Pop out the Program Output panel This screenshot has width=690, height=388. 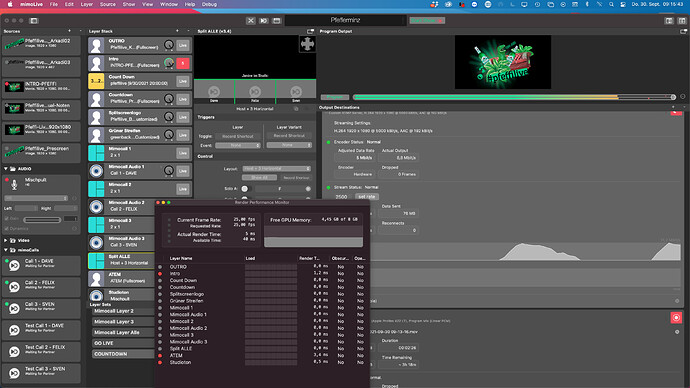tap(683, 31)
